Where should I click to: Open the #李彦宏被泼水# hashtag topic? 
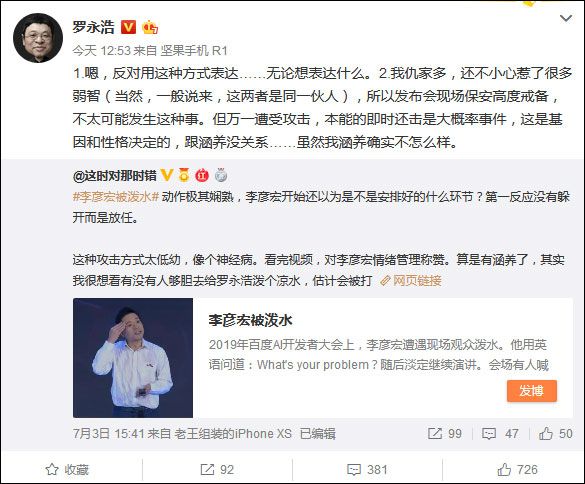116,196
